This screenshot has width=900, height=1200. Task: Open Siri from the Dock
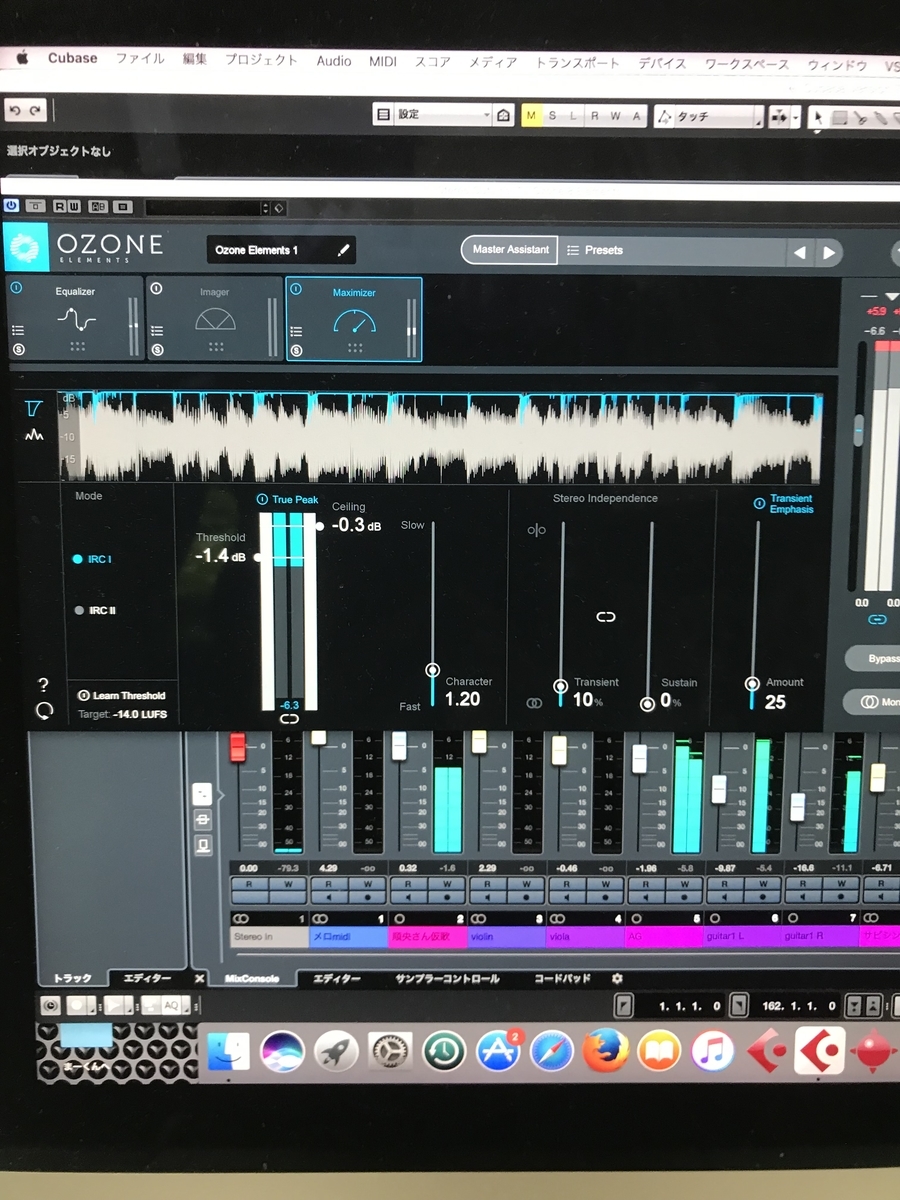pyautogui.click(x=282, y=1051)
